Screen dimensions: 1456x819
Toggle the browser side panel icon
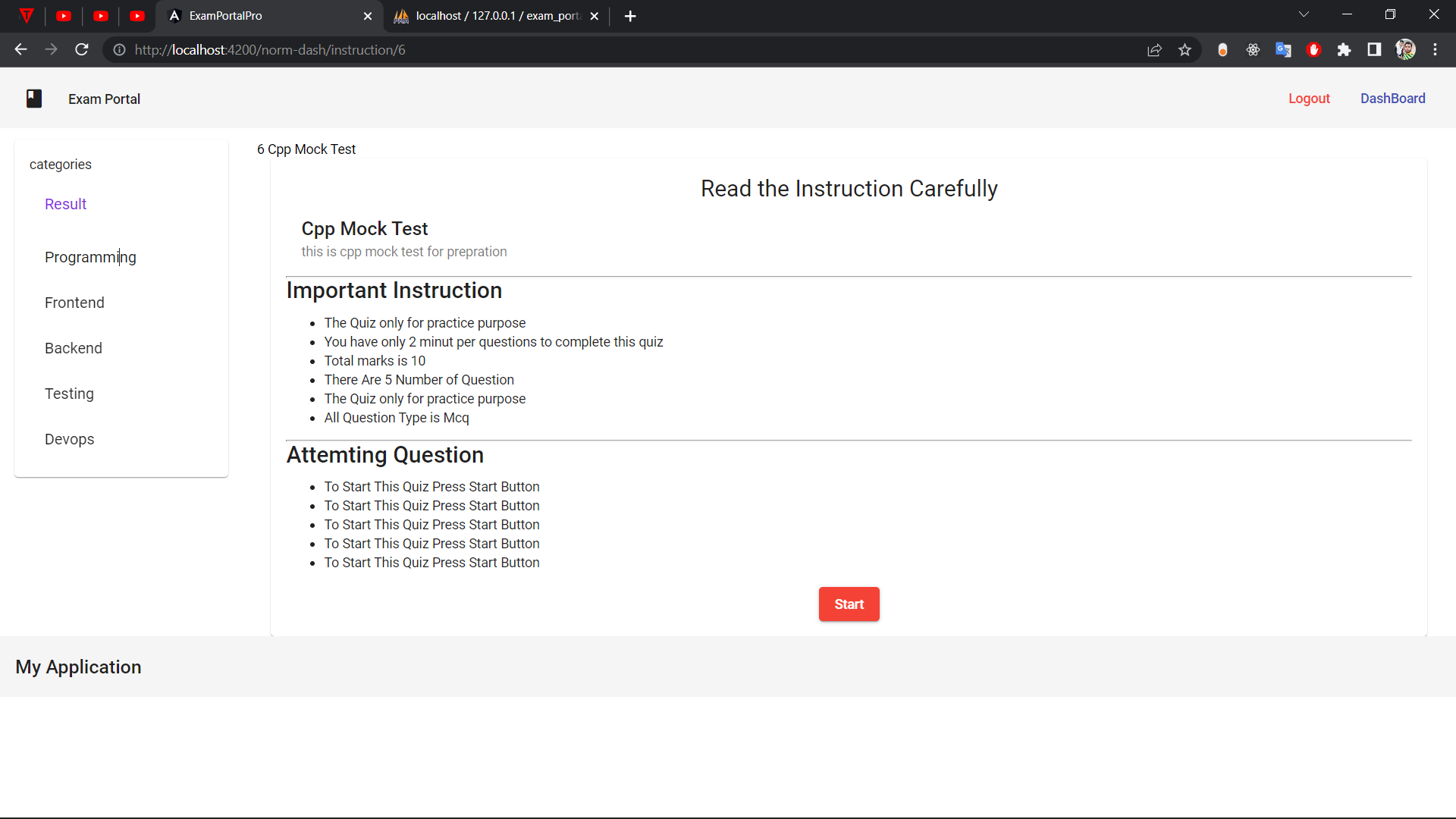pyautogui.click(x=1374, y=50)
